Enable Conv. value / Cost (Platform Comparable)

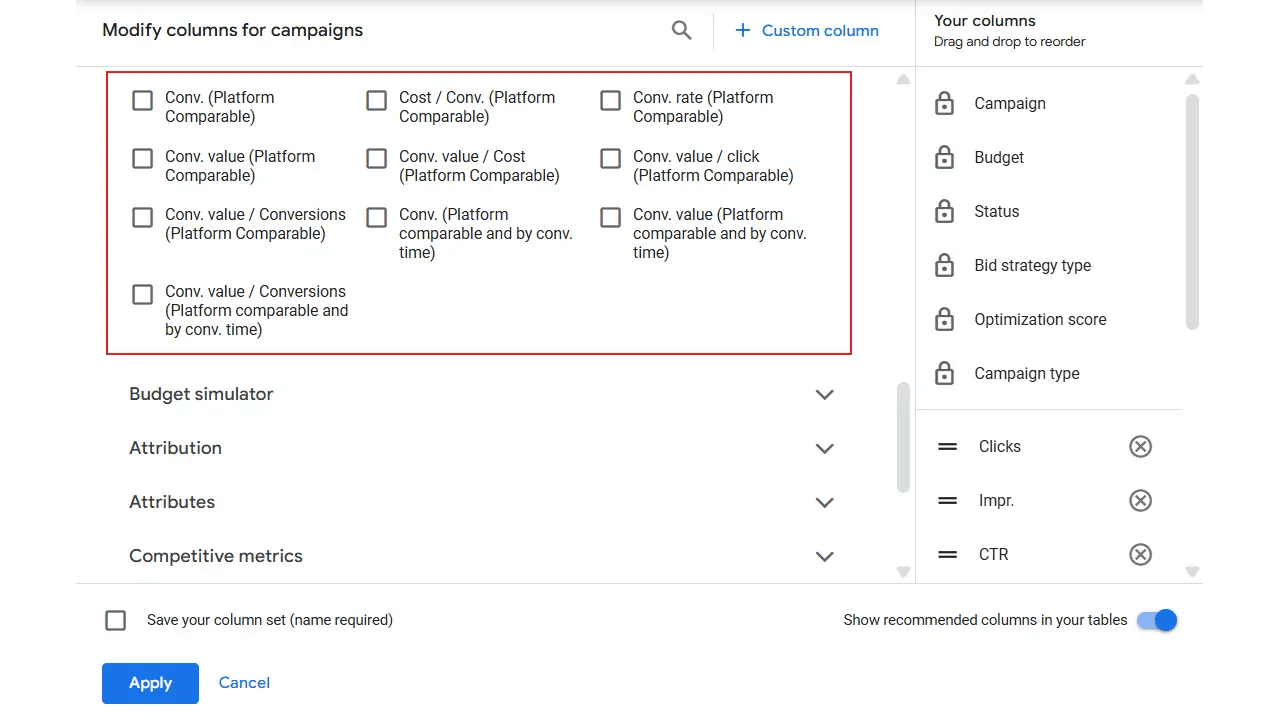click(377, 159)
